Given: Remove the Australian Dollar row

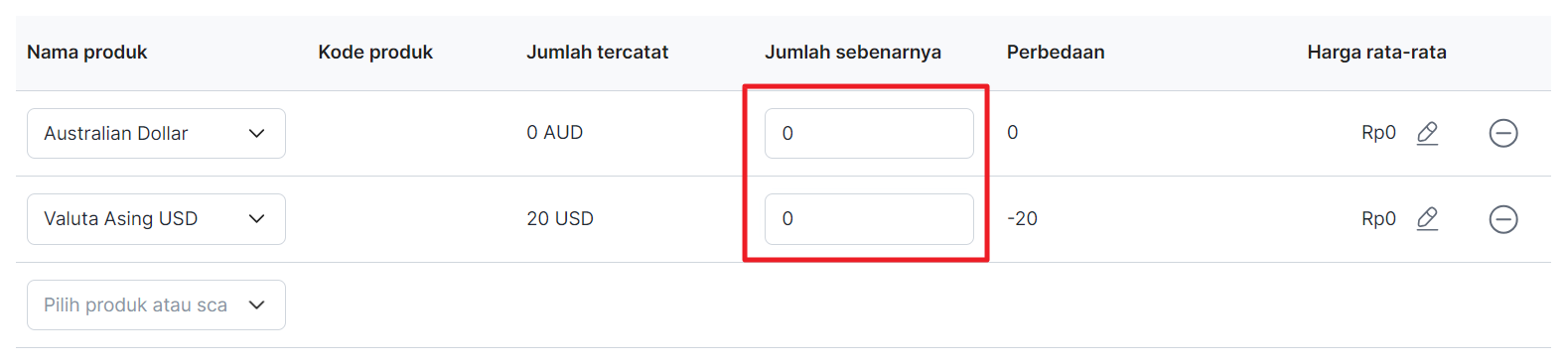Looking at the screenshot, I should [1503, 133].
